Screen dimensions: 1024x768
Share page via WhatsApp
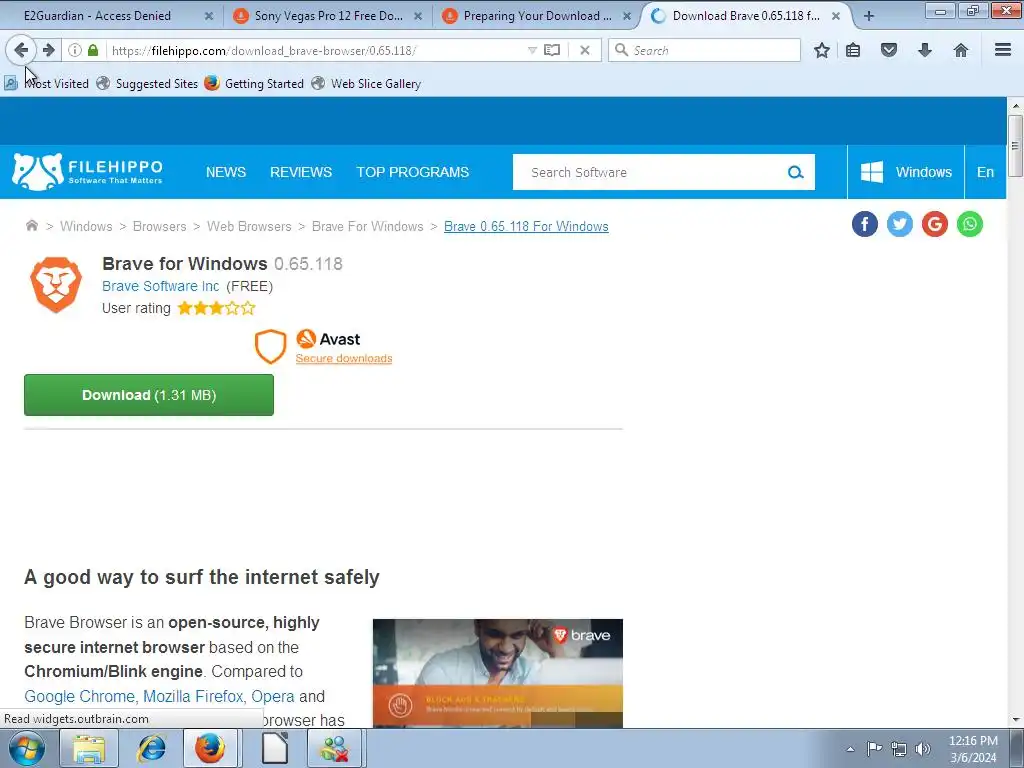pos(970,224)
